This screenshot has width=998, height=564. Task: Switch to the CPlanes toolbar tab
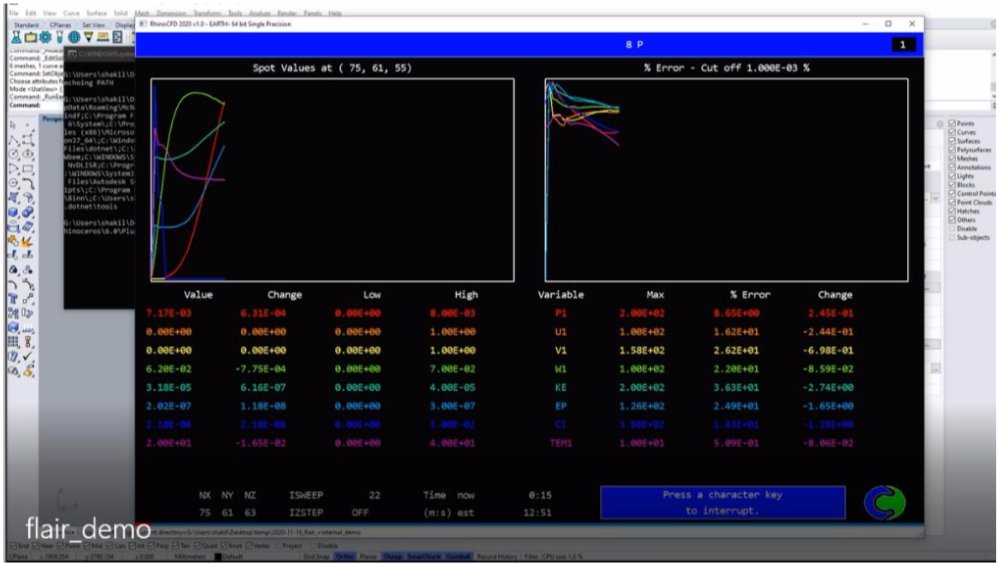tap(60, 25)
